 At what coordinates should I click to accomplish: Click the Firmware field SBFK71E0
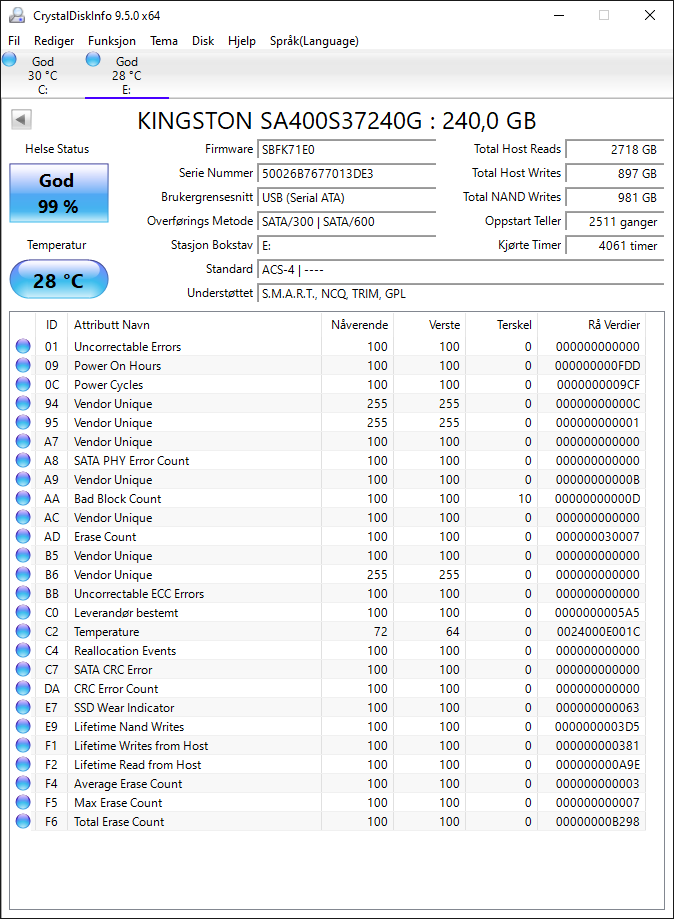pyautogui.click(x=346, y=149)
